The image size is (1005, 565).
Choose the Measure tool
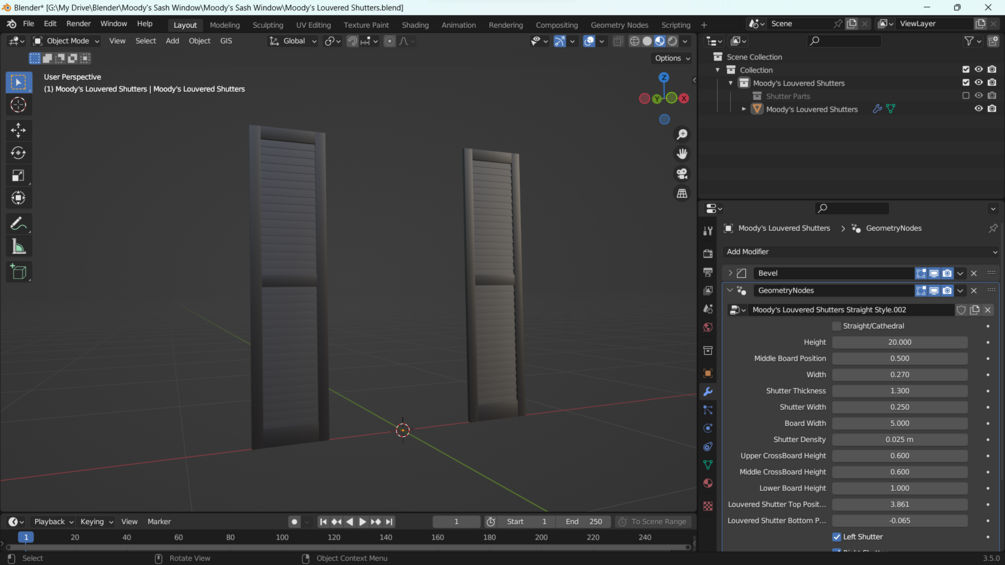coord(18,247)
